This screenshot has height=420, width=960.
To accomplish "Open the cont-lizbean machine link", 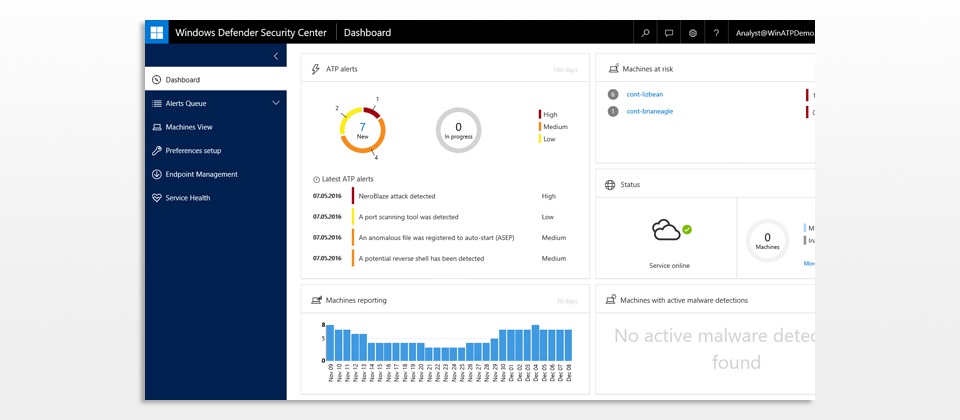I will point(645,94).
